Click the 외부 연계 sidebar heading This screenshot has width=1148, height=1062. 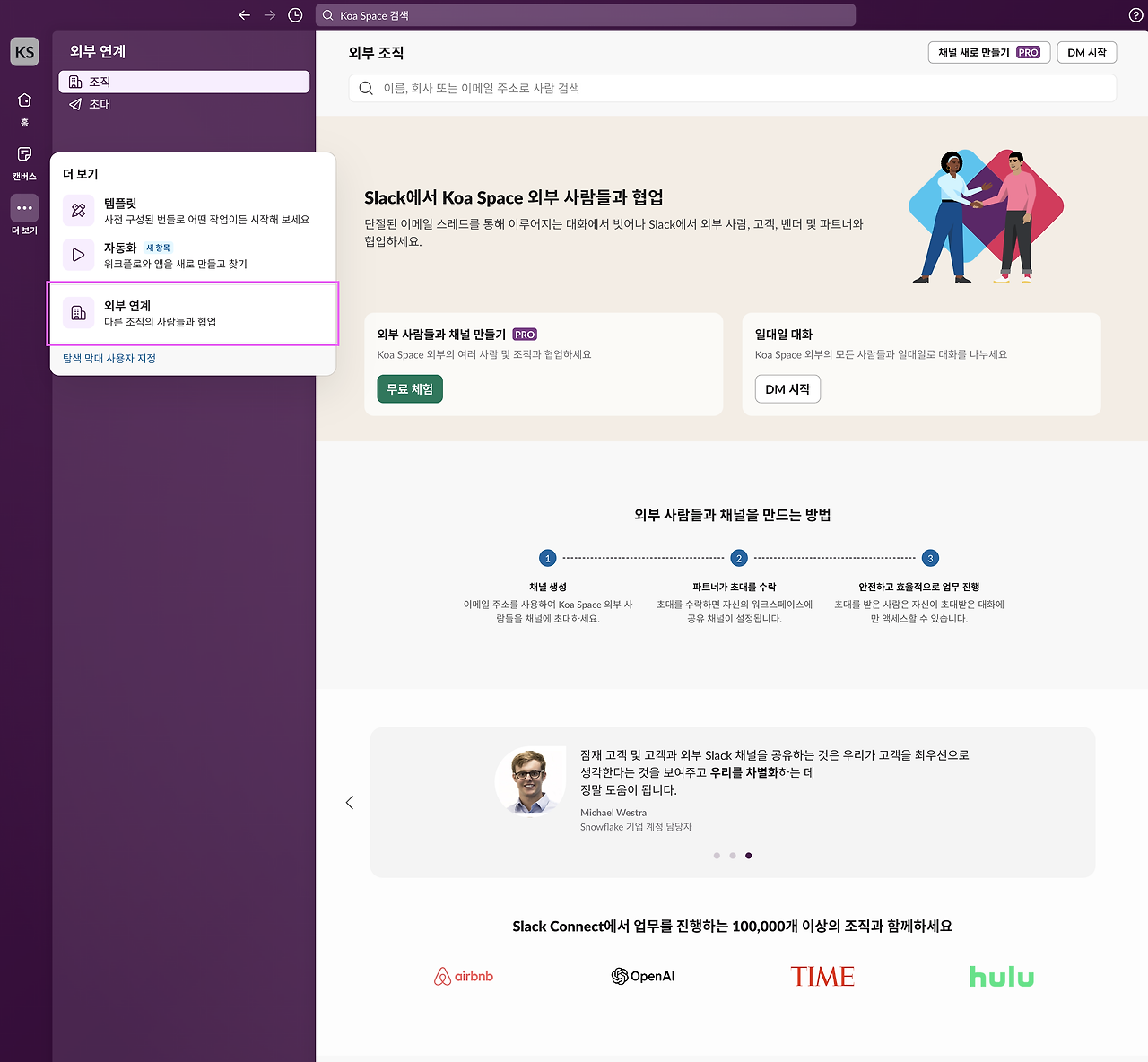(98, 51)
